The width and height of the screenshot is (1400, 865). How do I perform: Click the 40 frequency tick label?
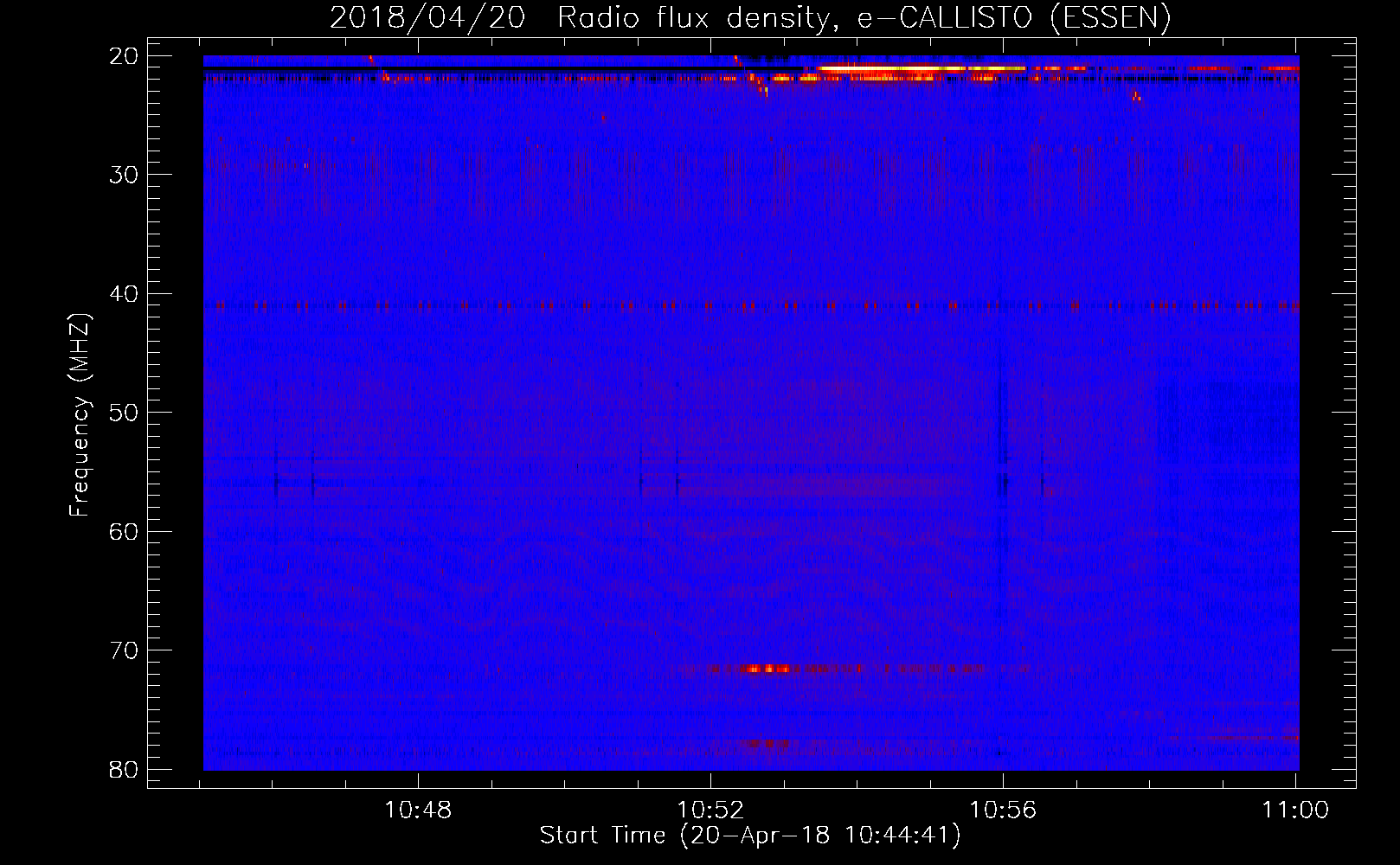coord(125,294)
